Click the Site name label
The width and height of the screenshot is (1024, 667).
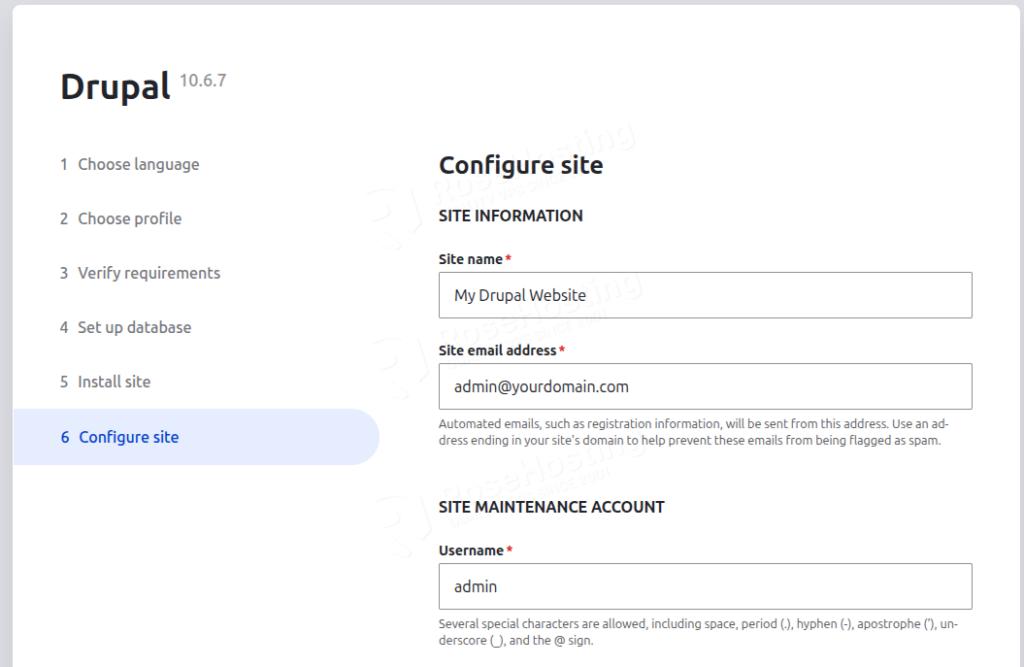pos(471,259)
